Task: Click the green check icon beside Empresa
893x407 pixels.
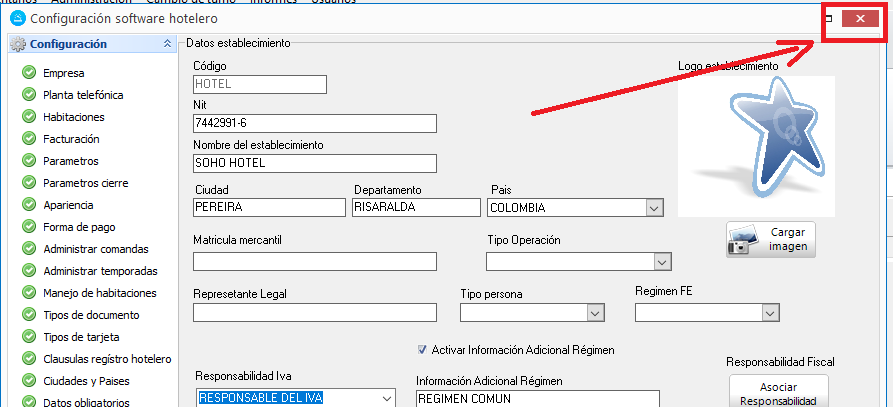Action: [x=28, y=73]
